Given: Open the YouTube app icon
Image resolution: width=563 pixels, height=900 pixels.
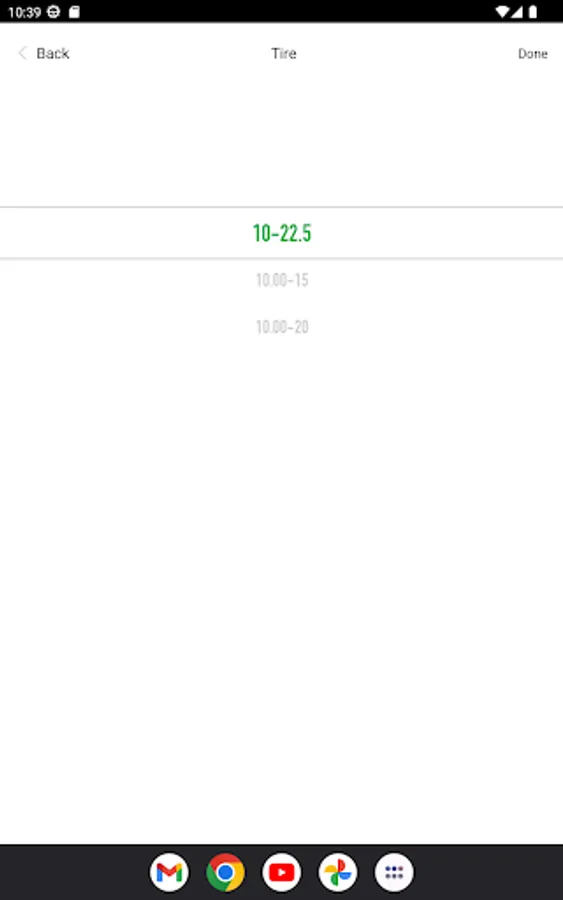Looking at the screenshot, I should (282, 872).
